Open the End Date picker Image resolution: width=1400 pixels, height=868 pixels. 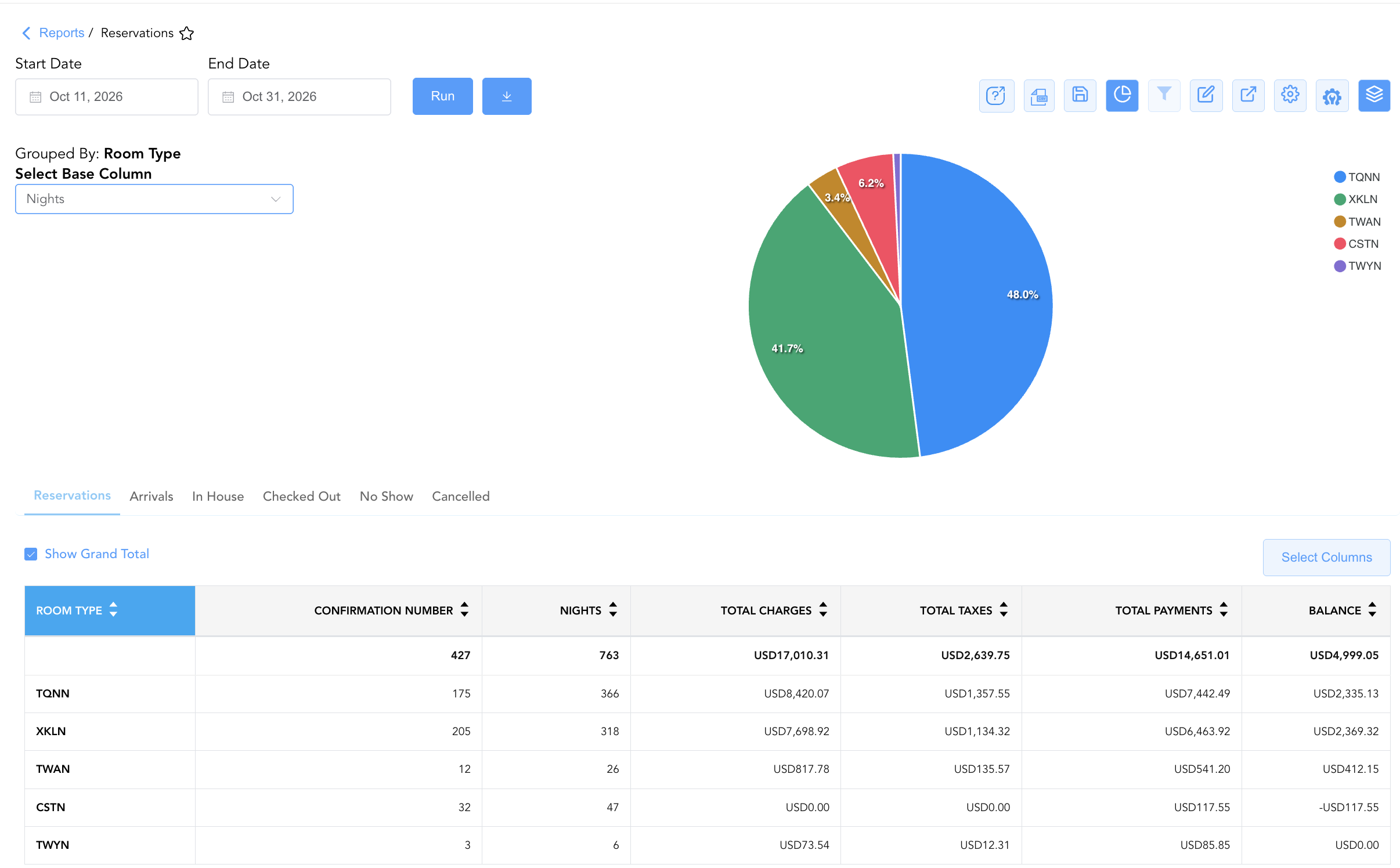tap(300, 97)
